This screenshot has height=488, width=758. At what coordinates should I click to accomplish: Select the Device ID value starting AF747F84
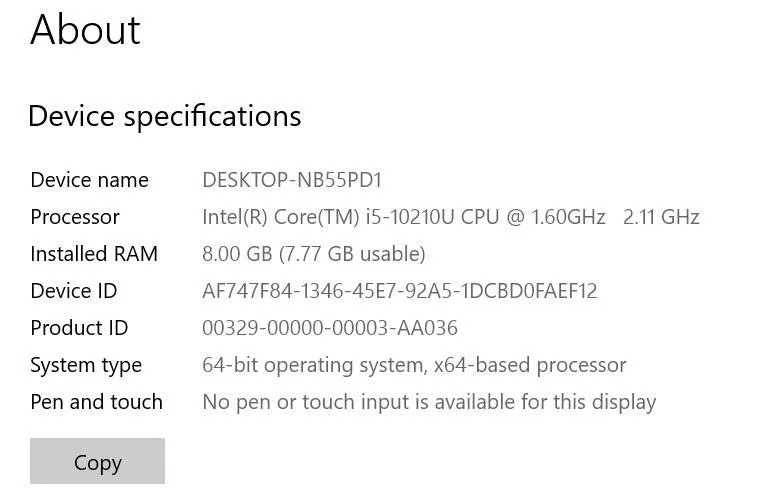(x=400, y=291)
